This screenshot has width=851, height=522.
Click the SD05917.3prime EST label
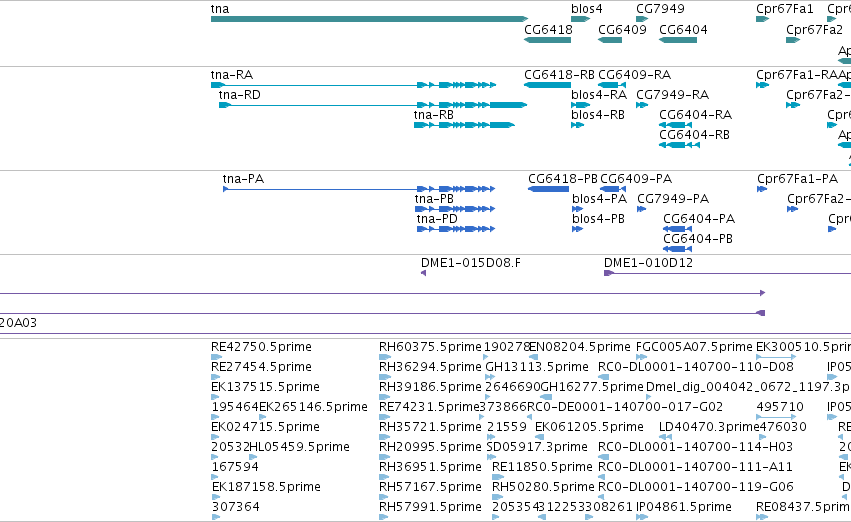[x=537, y=447]
